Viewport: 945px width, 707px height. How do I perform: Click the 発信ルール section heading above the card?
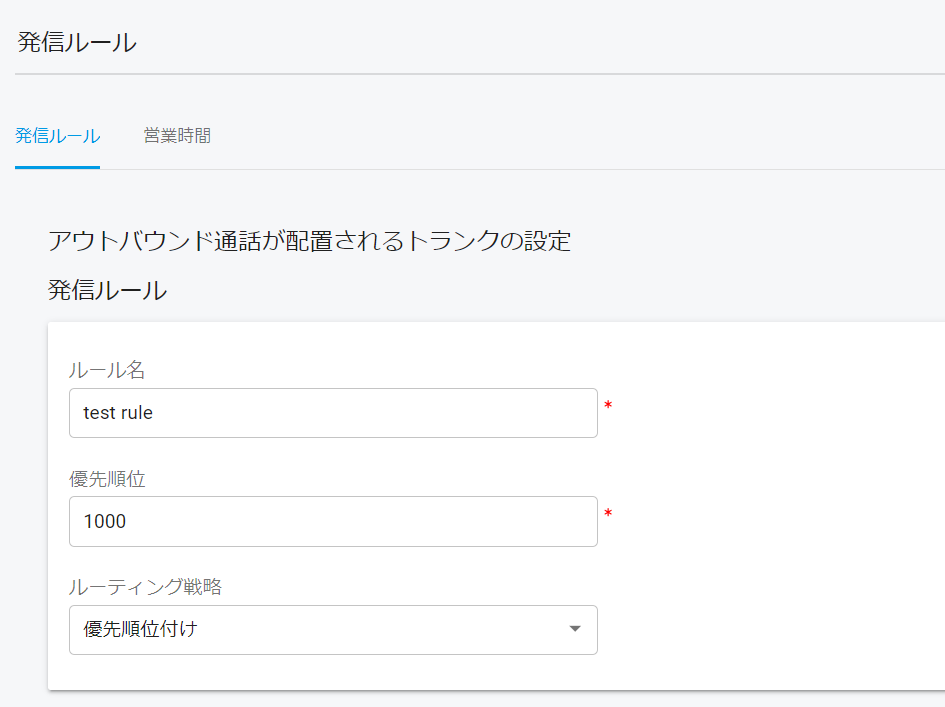107,290
